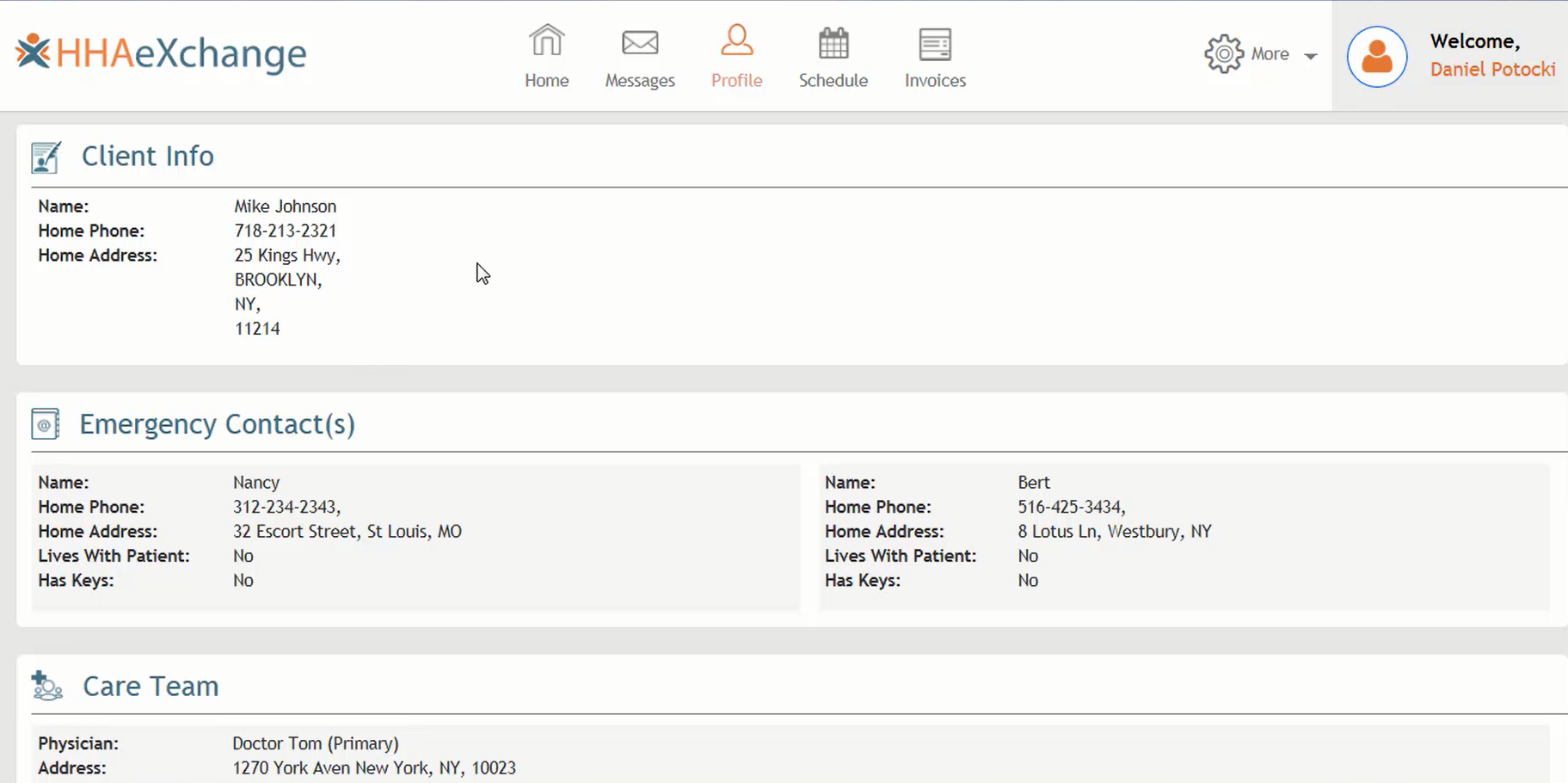The width and height of the screenshot is (1568, 783).
Task: Click the orange user avatar icon
Action: [1376, 57]
